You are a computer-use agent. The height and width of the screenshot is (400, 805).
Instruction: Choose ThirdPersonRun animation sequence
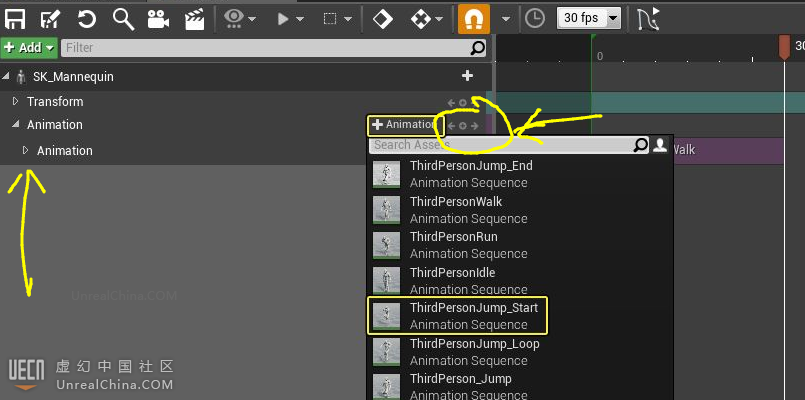[x=520, y=245]
